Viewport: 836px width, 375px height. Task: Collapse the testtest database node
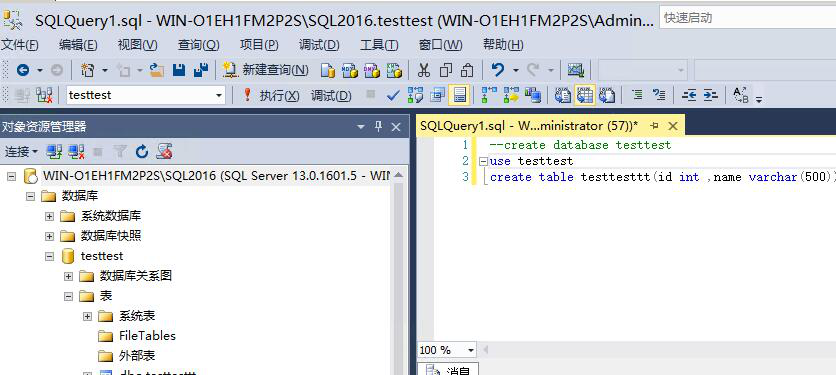[x=50, y=256]
